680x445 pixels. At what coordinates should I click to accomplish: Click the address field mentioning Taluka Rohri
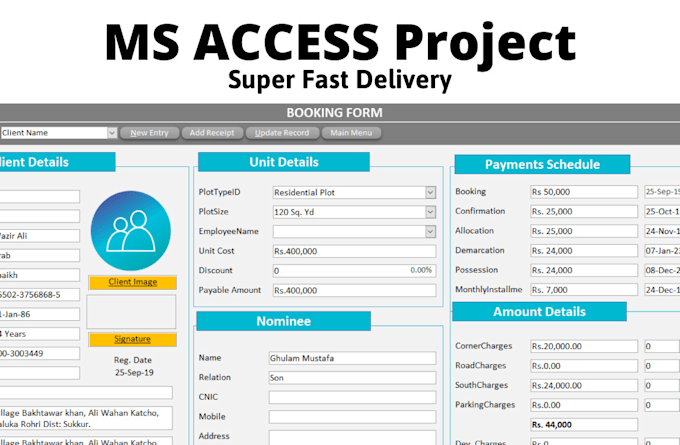tap(86, 419)
